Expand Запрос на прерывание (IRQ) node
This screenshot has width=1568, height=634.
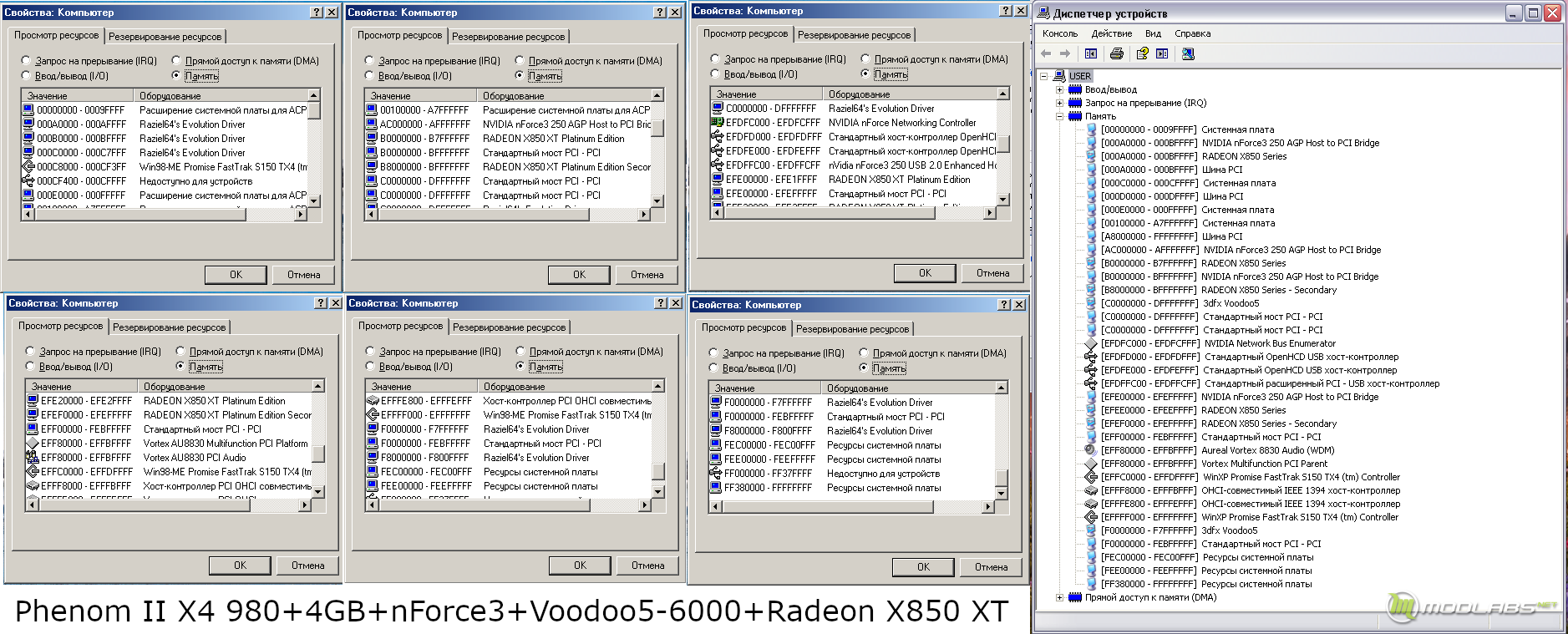(x=1059, y=103)
